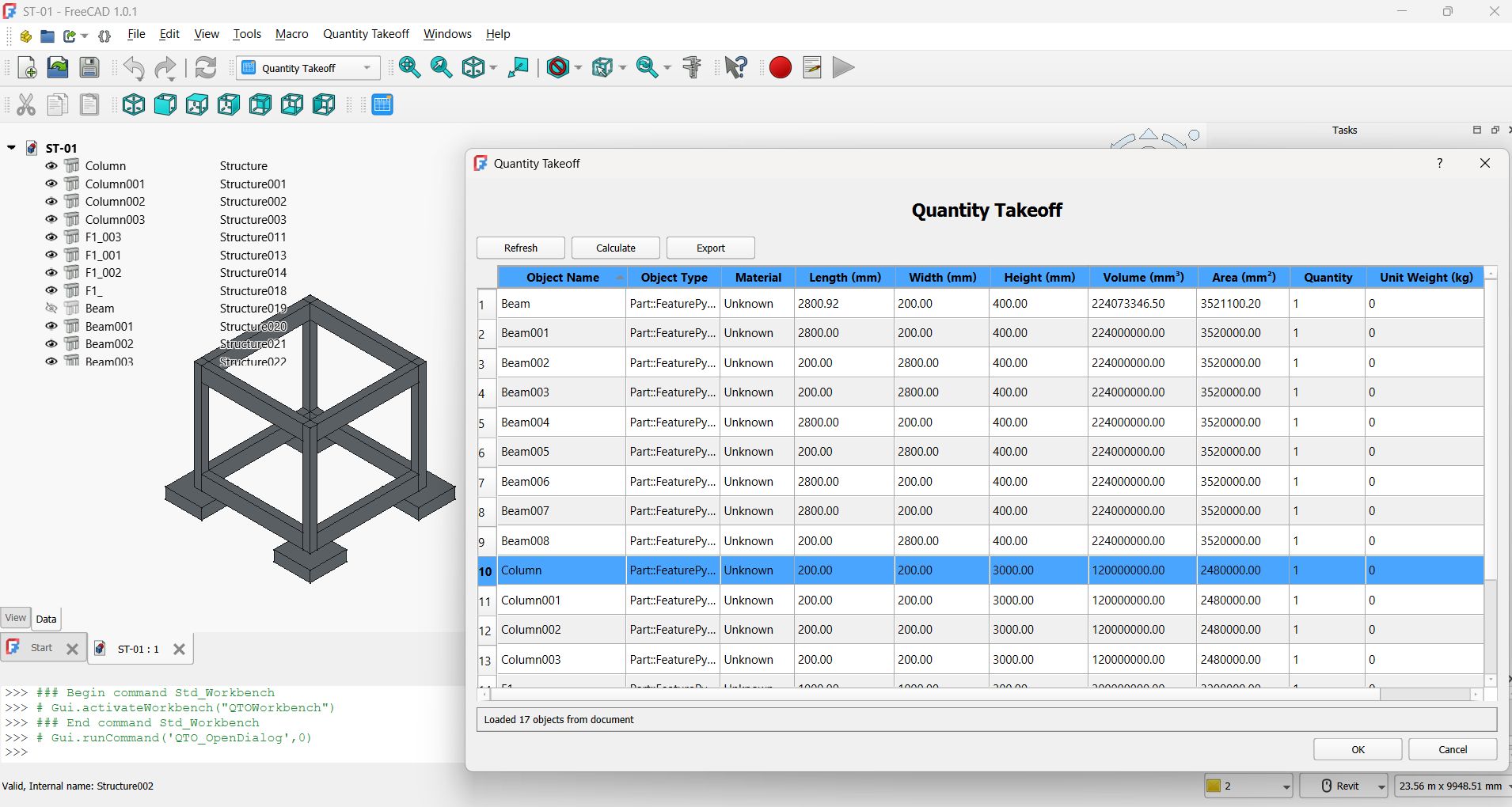
Task: Toggle visibility of Column001
Action: 51,184
